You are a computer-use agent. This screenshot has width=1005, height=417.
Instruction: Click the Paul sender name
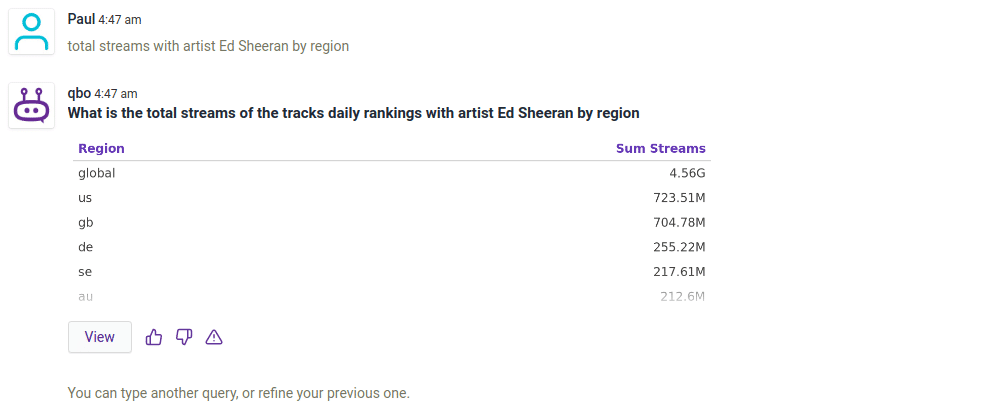click(x=81, y=19)
